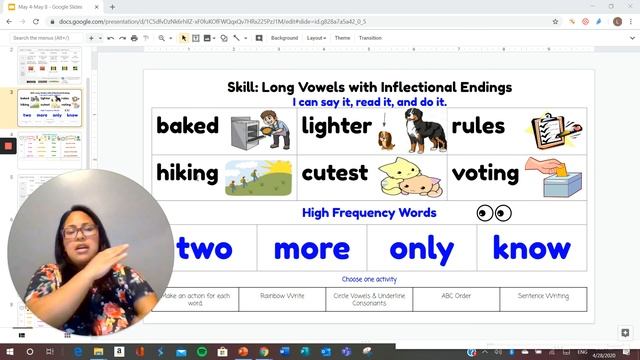Screen dimensions: 640x360
Task: Click the Rainbow Write activity cell
Action: click(x=282, y=299)
